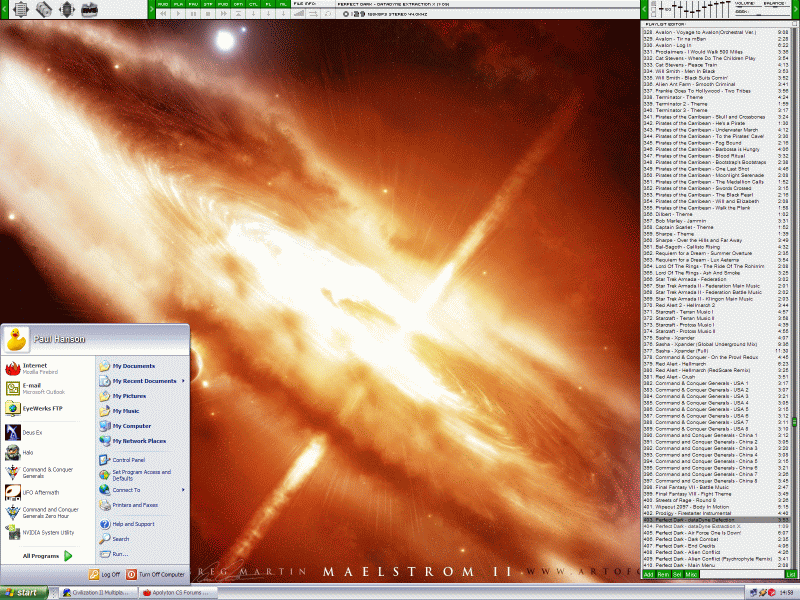The width and height of the screenshot is (800, 600).
Task: Launch Command & Conquer Generals
Action: click(47, 472)
